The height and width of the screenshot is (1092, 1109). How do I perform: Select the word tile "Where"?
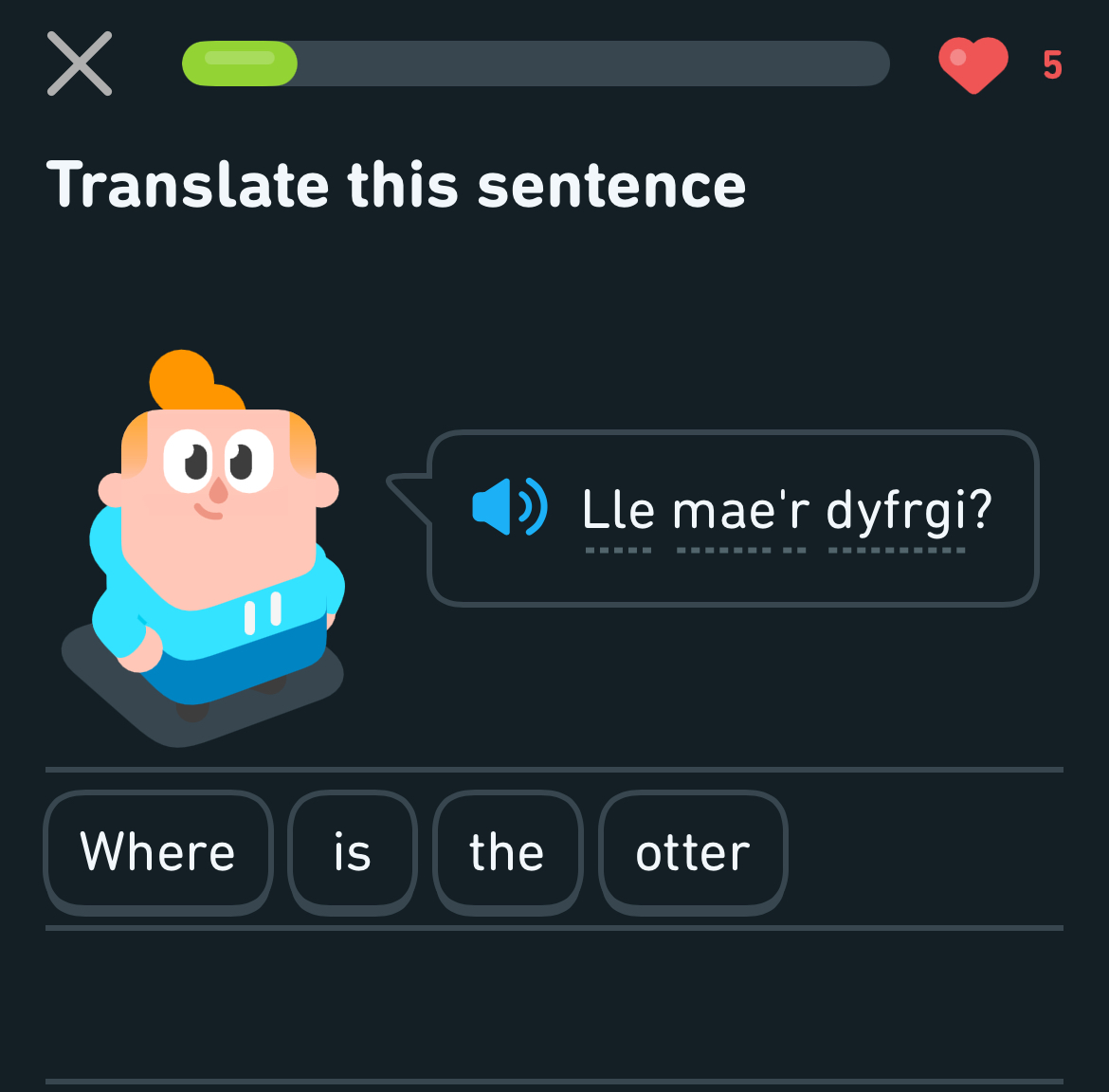point(157,851)
